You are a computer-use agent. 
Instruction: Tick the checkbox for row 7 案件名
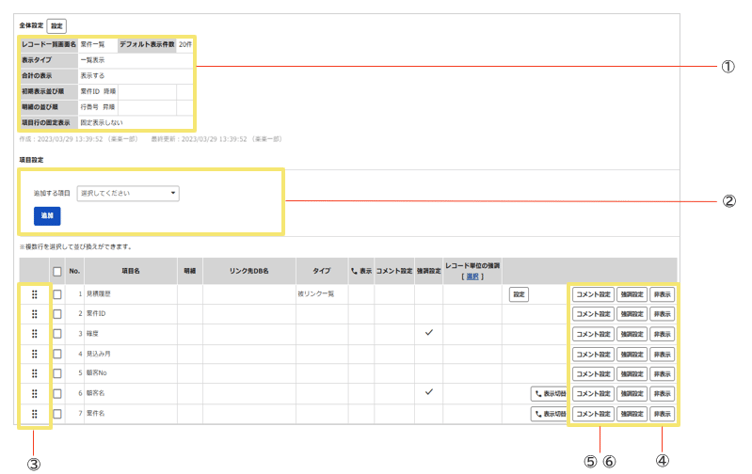57,414
